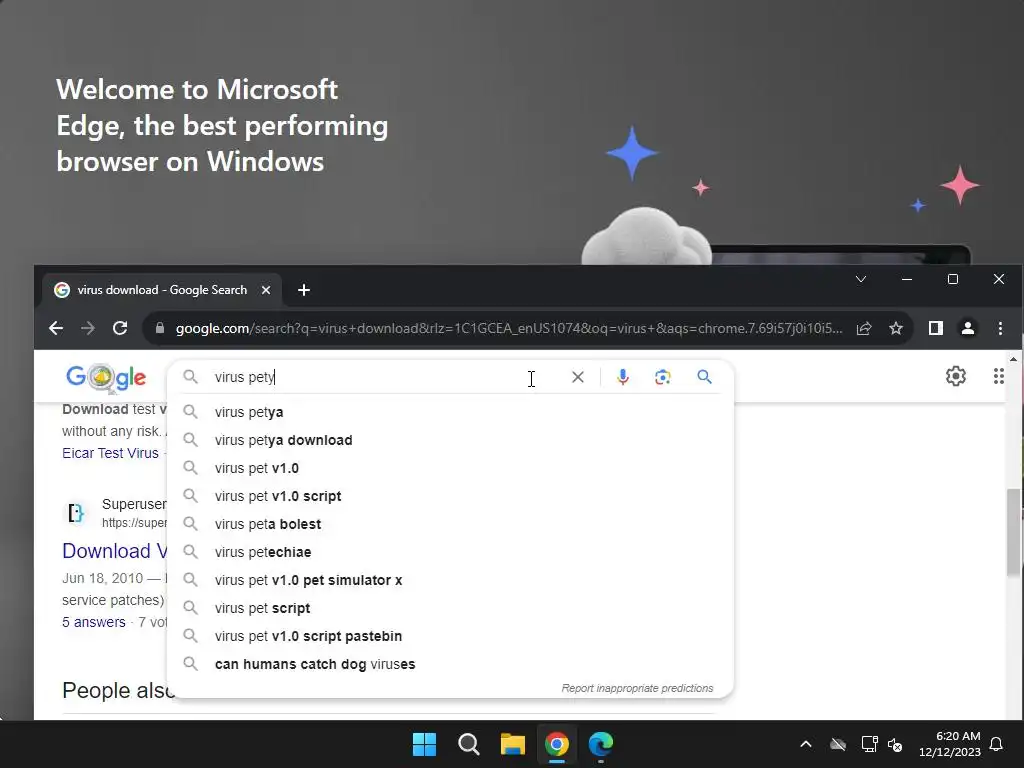The image size is (1024, 768).
Task: Choose 'virus pet v1.0 pet simulator x'
Action: pyautogui.click(x=451, y=580)
